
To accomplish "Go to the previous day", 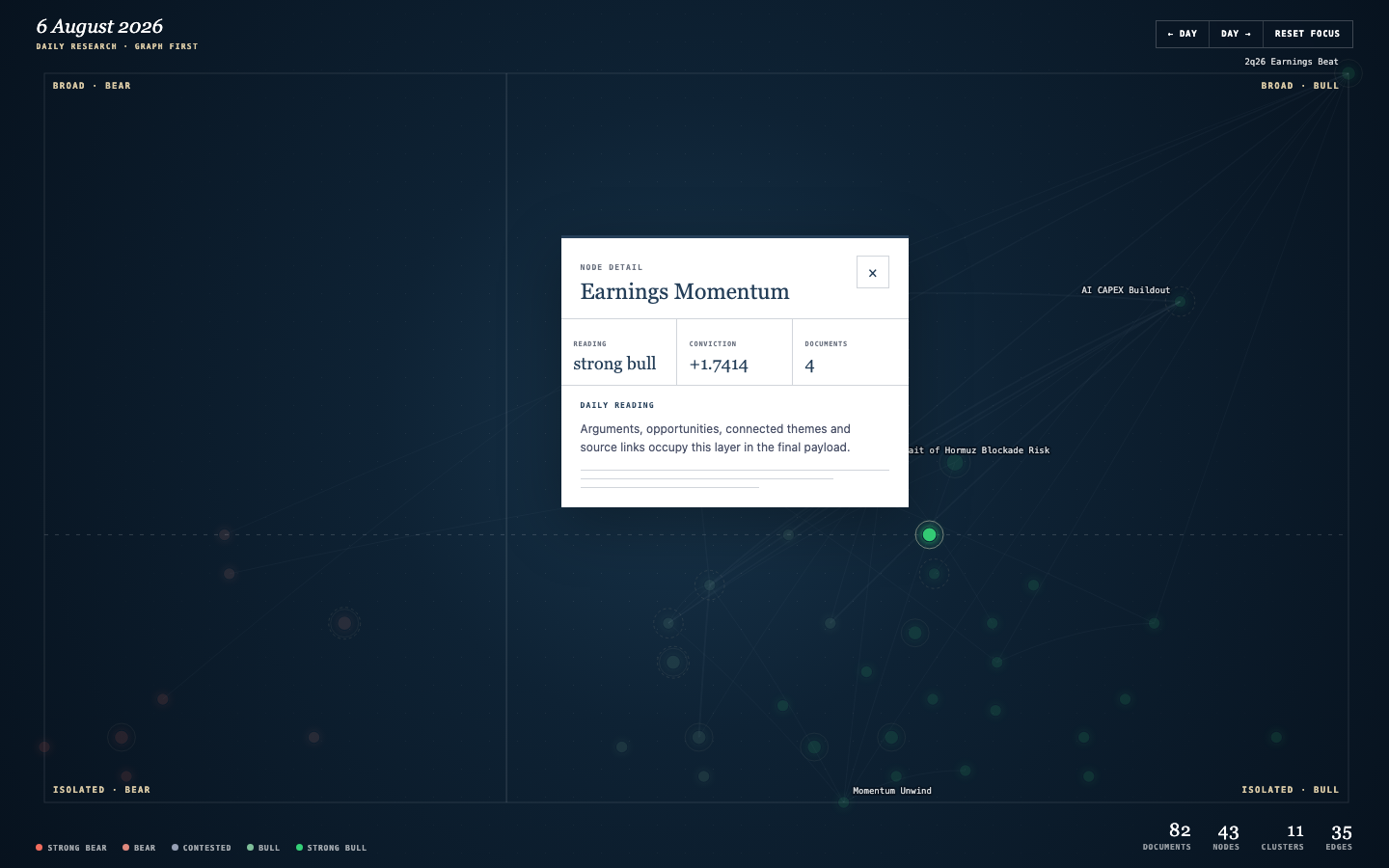I will pyautogui.click(x=1183, y=34).
